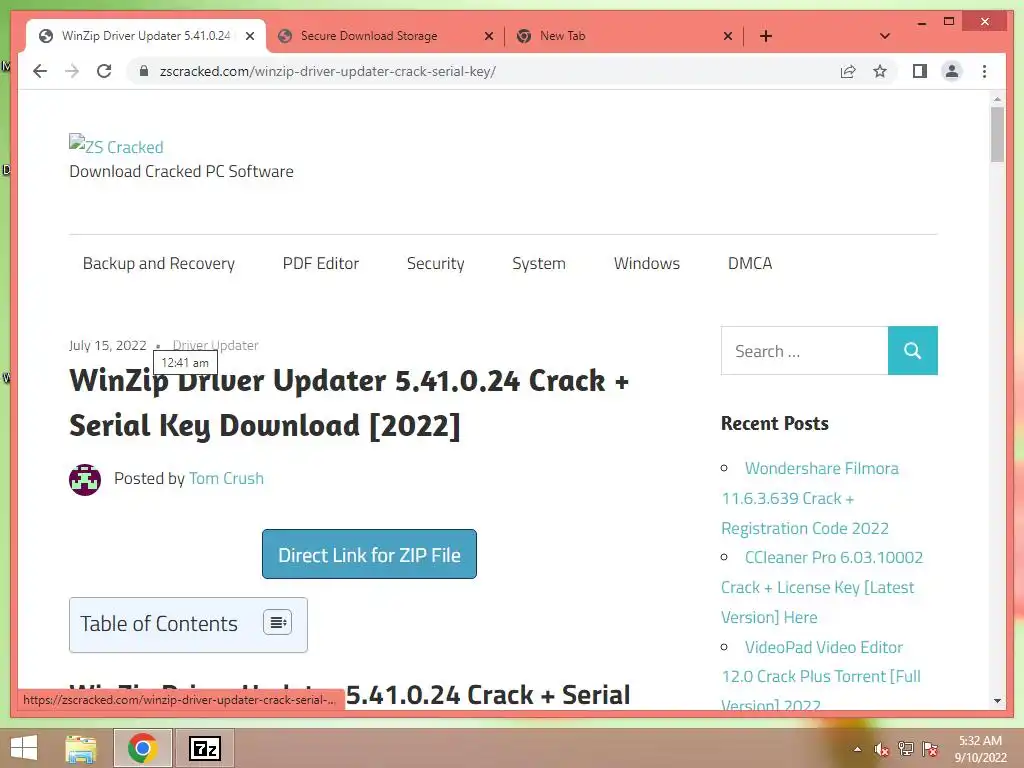Reload the page with the refresh icon
This screenshot has width=1024, height=768.
coord(104,71)
